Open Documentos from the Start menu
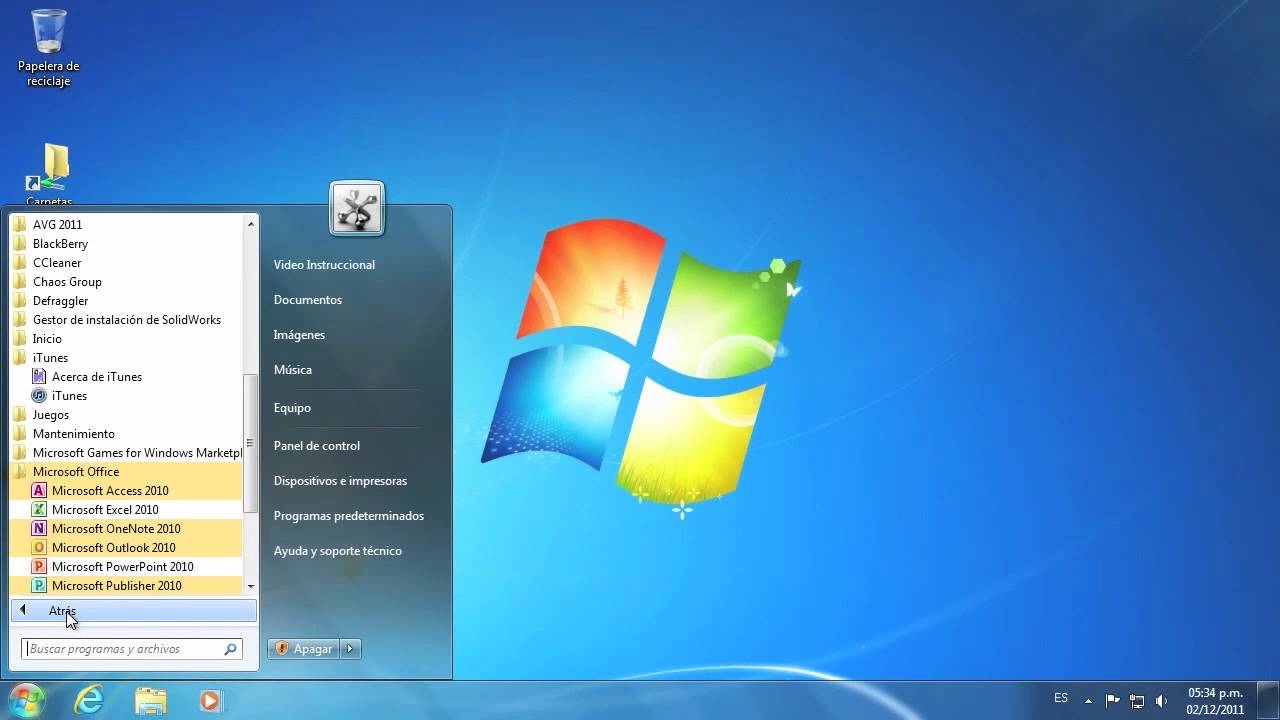Viewport: 1280px width, 720px height. pos(308,300)
